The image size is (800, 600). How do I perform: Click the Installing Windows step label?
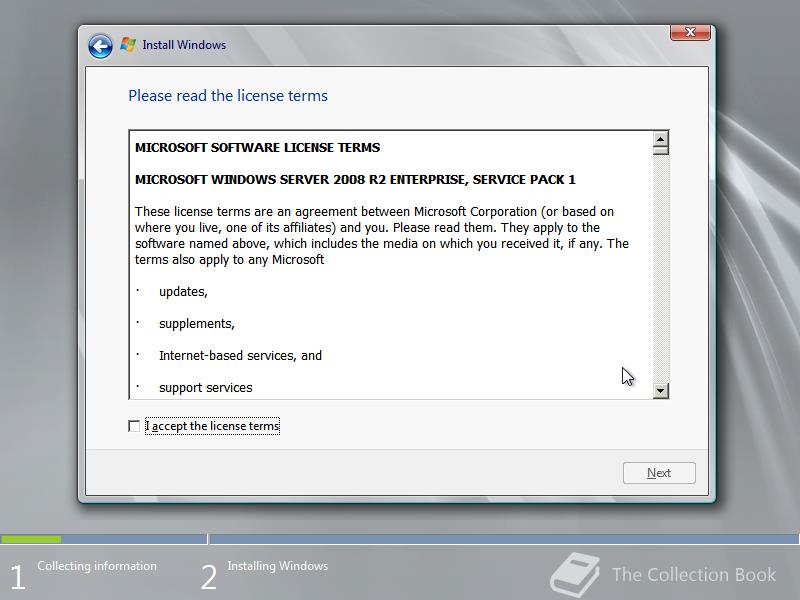point(278,566)
